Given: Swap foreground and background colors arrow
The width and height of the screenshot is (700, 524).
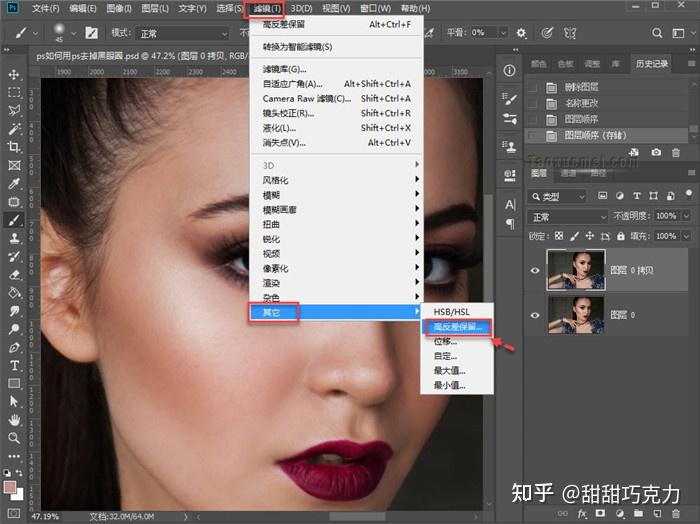Looking at the screenshot, I should click(19, 472).
